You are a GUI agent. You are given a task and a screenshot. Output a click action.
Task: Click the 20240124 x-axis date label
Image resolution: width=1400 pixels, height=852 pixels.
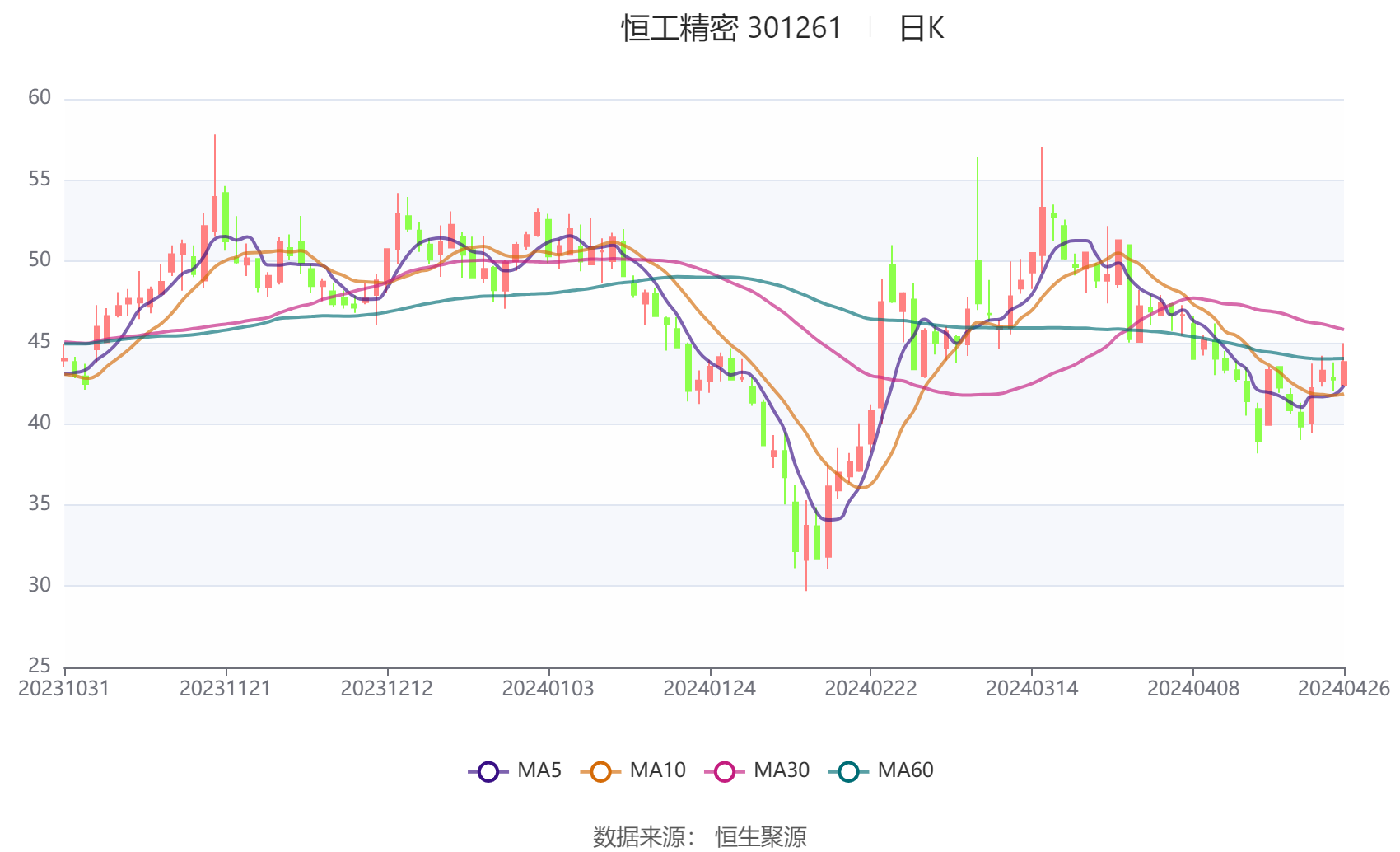tap(709, 689)
